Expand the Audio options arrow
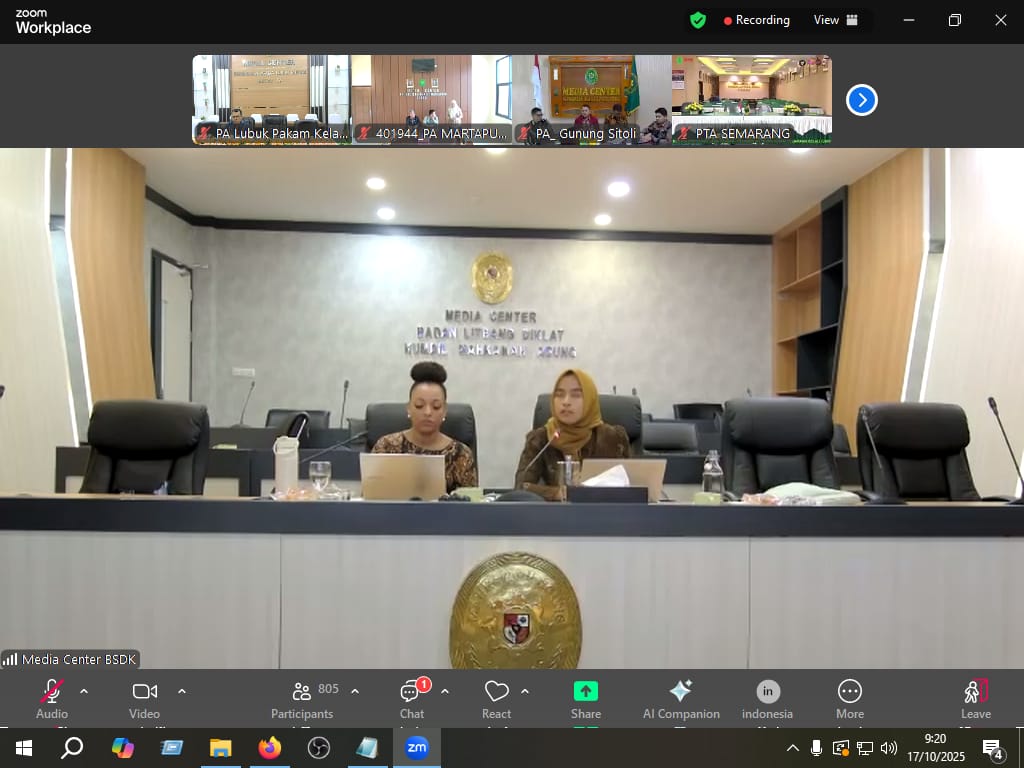Image resolution: width=1024 pixels, height=768 pixels. [84, 691]
